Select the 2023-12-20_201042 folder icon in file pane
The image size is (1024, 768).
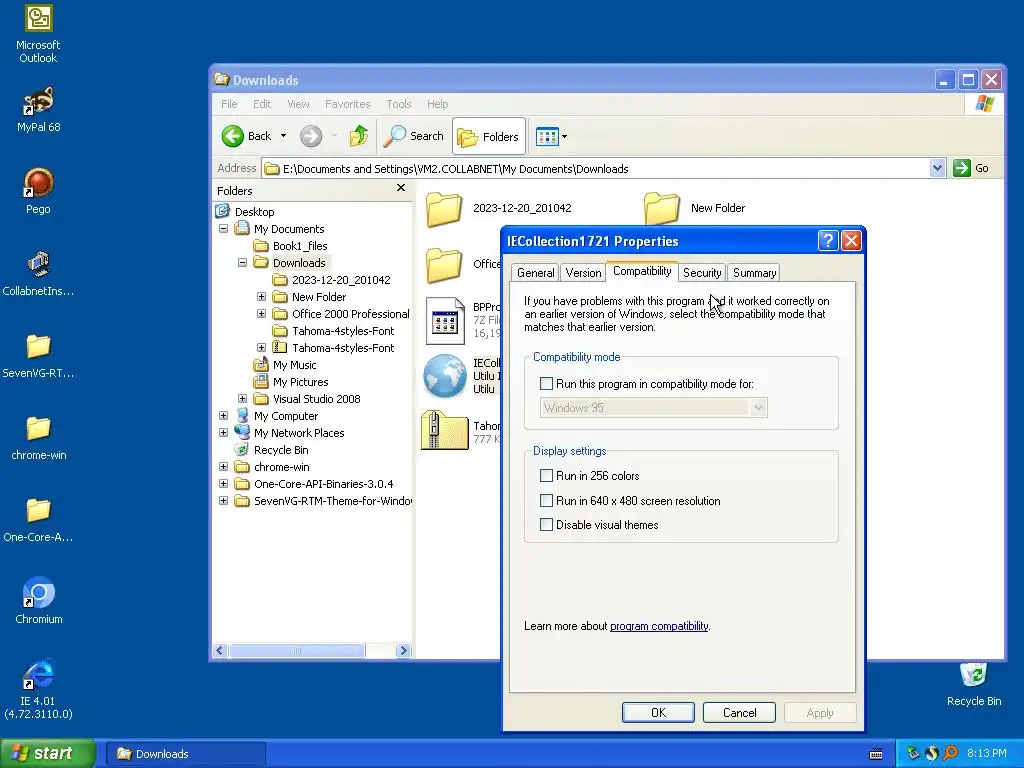pyautogui.click(x=444, y=208)
